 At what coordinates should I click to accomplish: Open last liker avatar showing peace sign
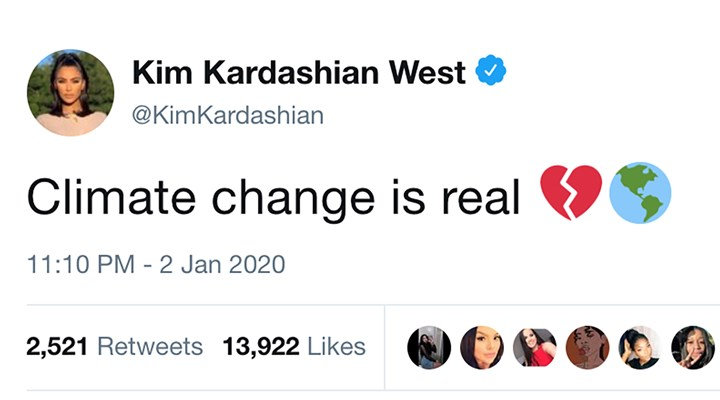[692, 347]
